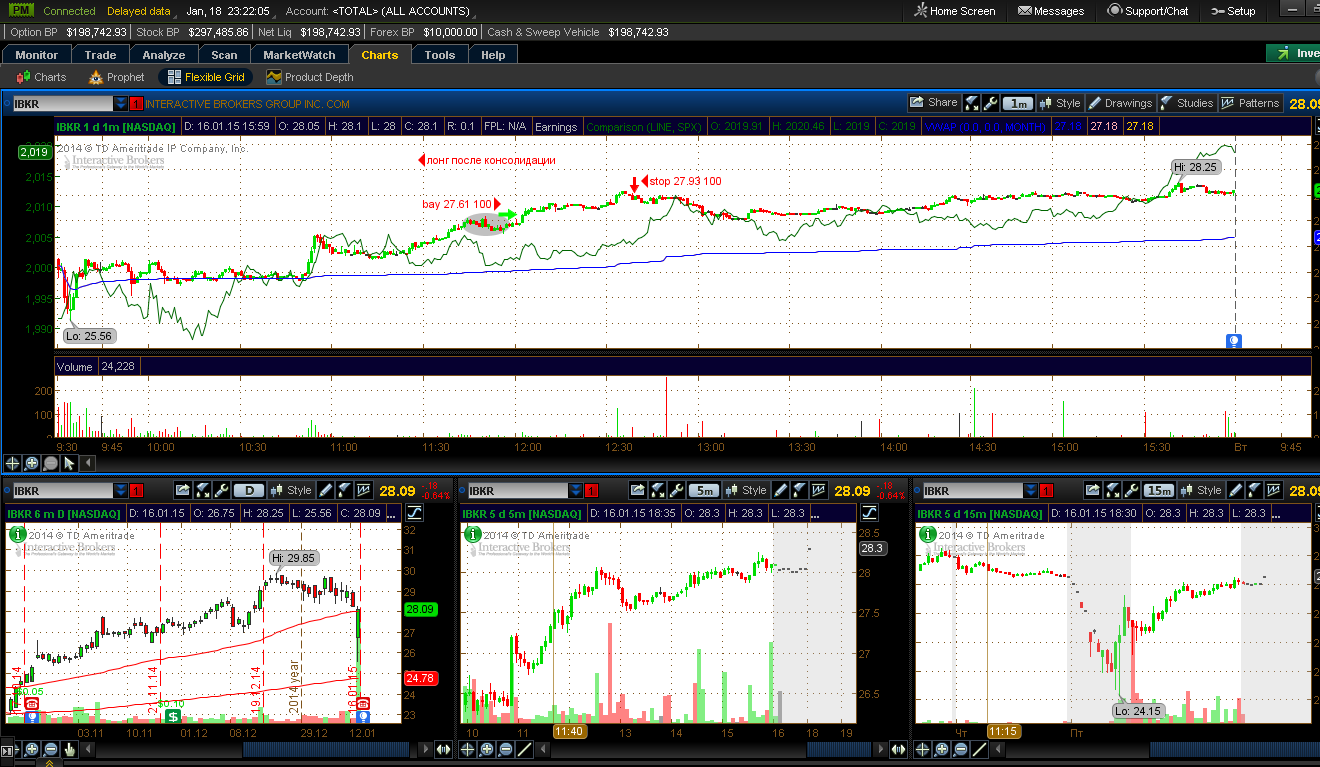Click the symbol field on 5m chart
The image size is (1320, 767).
[517, 491]
